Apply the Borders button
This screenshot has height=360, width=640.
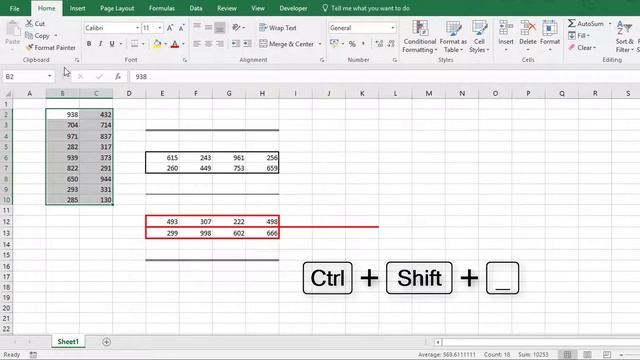tap(134, 44)
